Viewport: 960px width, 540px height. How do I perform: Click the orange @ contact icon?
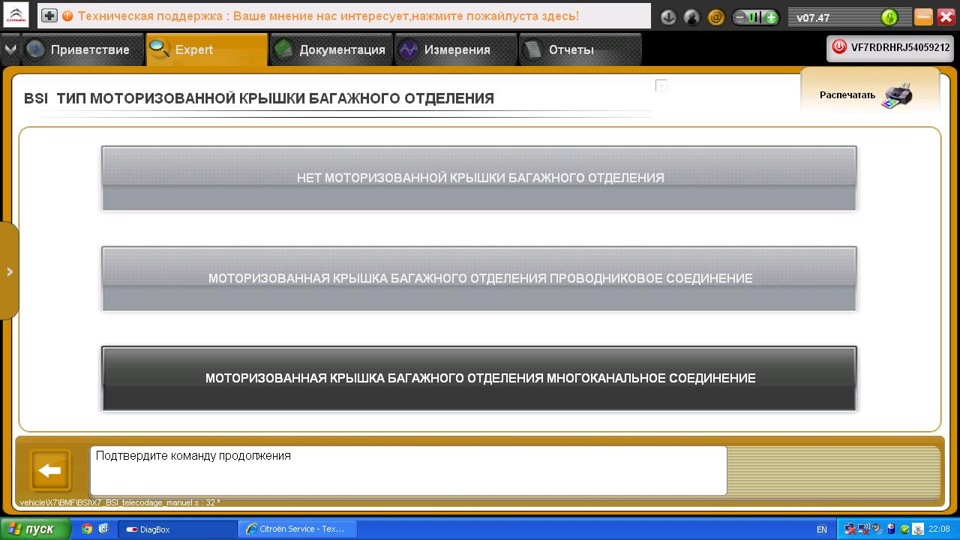(x=715, y=17)
